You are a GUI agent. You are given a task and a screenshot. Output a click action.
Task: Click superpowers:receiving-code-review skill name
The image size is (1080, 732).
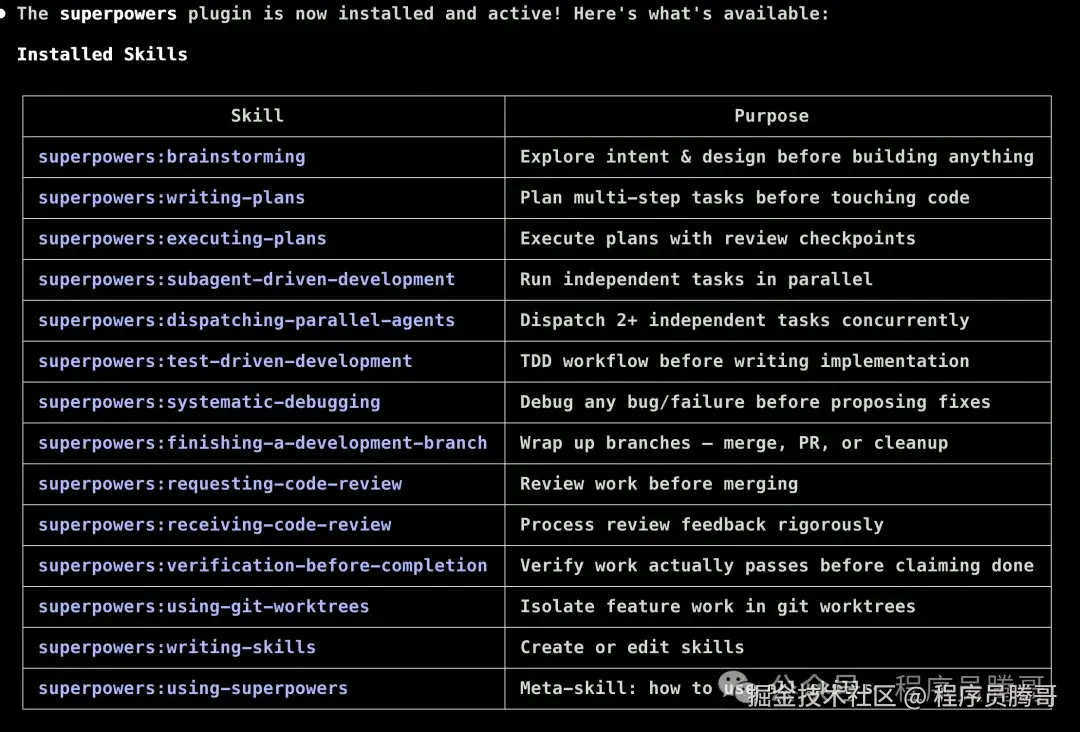pyautogui.click(x=214, y=525)
